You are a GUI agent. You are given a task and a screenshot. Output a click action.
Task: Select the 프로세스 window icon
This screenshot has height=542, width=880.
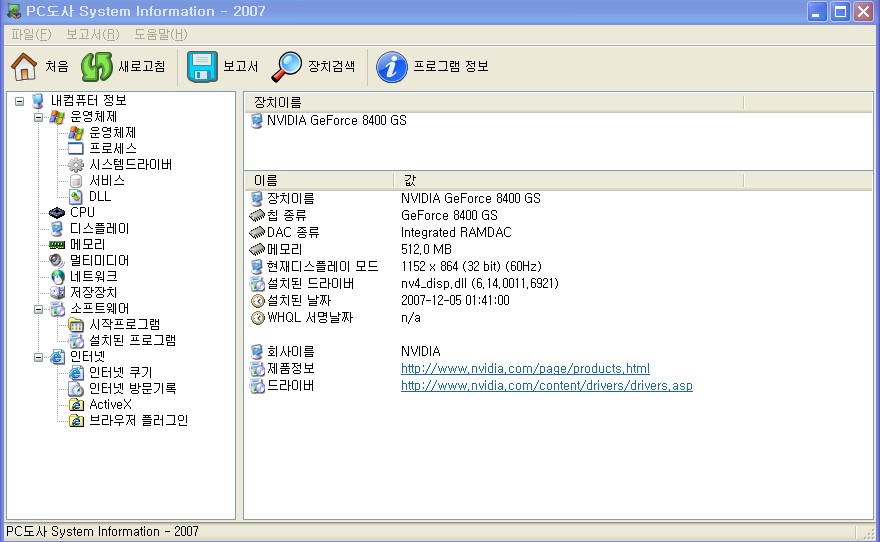(76, 149)
